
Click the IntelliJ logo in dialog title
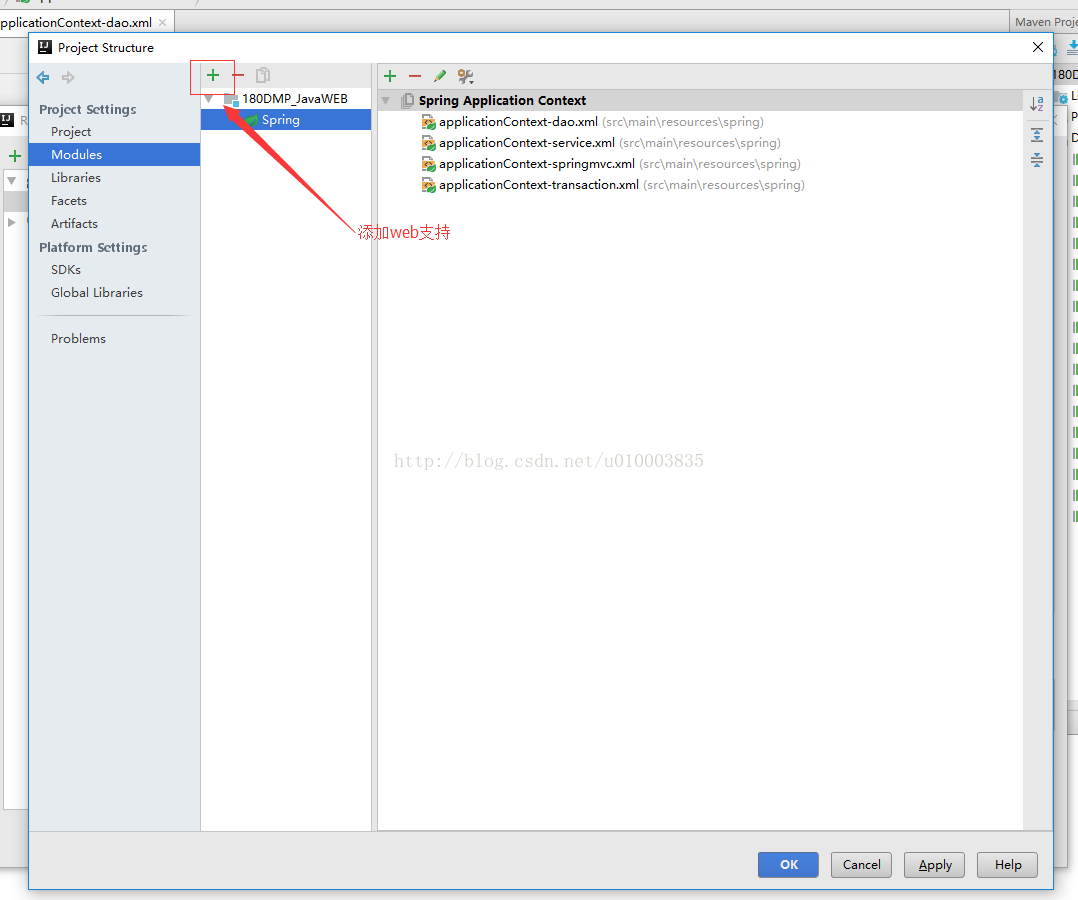pyautogui.click(x=45, y=47)
